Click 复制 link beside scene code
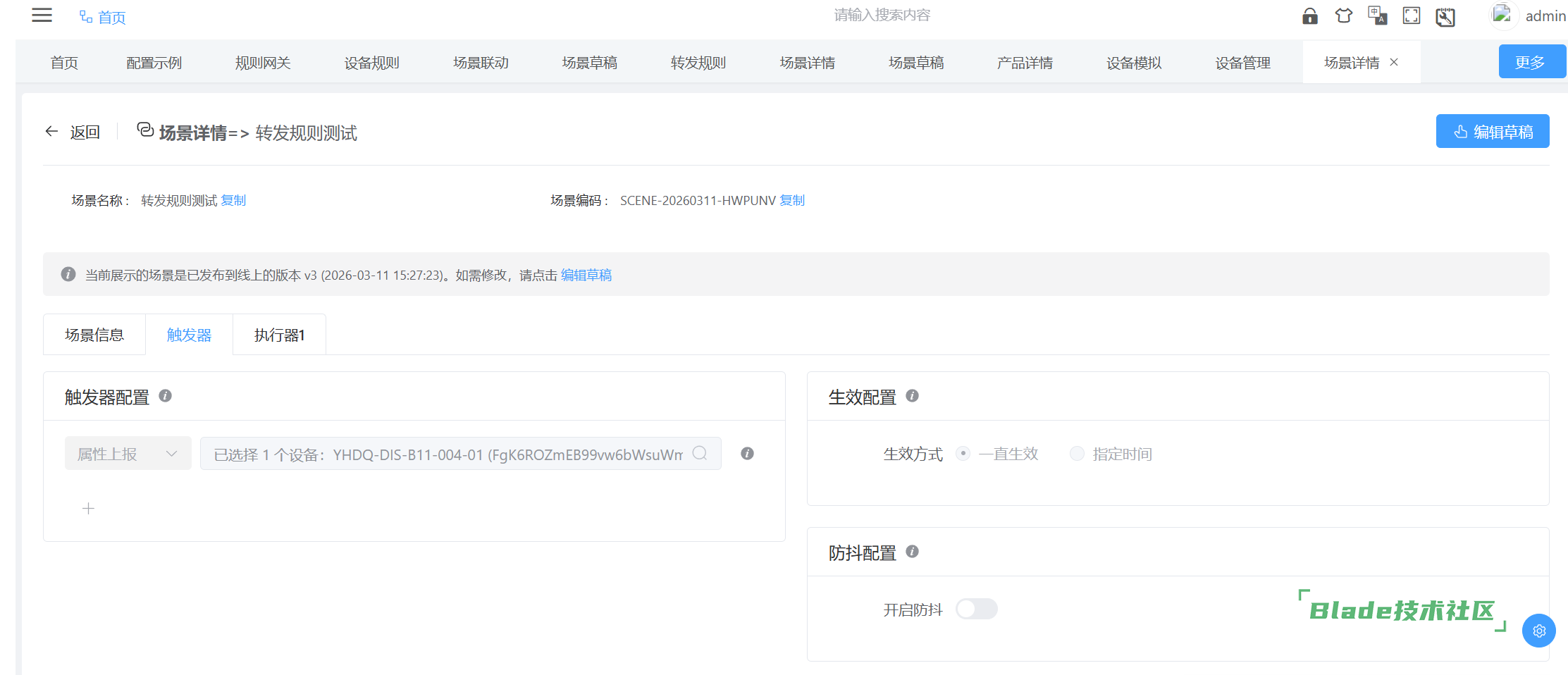The image size is (1568, 675). click(x=792, y=201)
